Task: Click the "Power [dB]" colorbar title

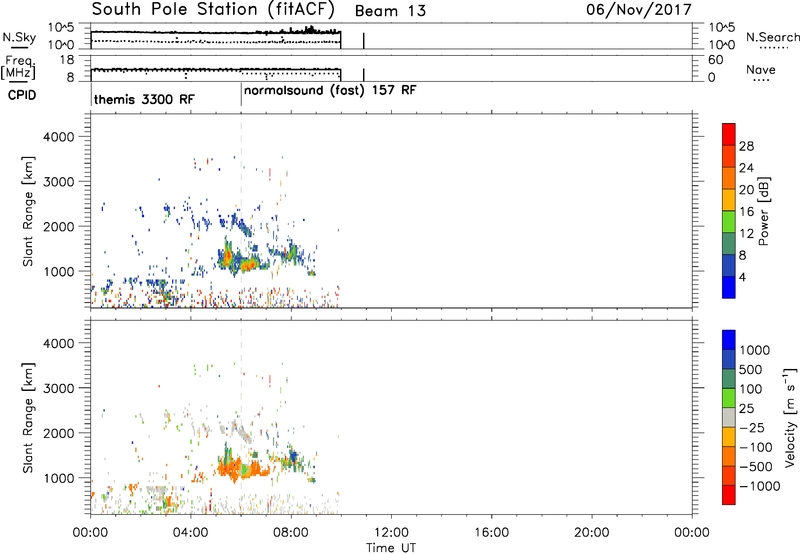Action: pos(764,211)
